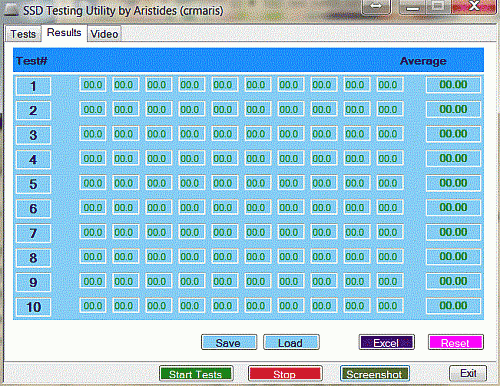This screenshot has height=386, width=500.
Task: Open the Video tab
Action: tap(104, 34)
